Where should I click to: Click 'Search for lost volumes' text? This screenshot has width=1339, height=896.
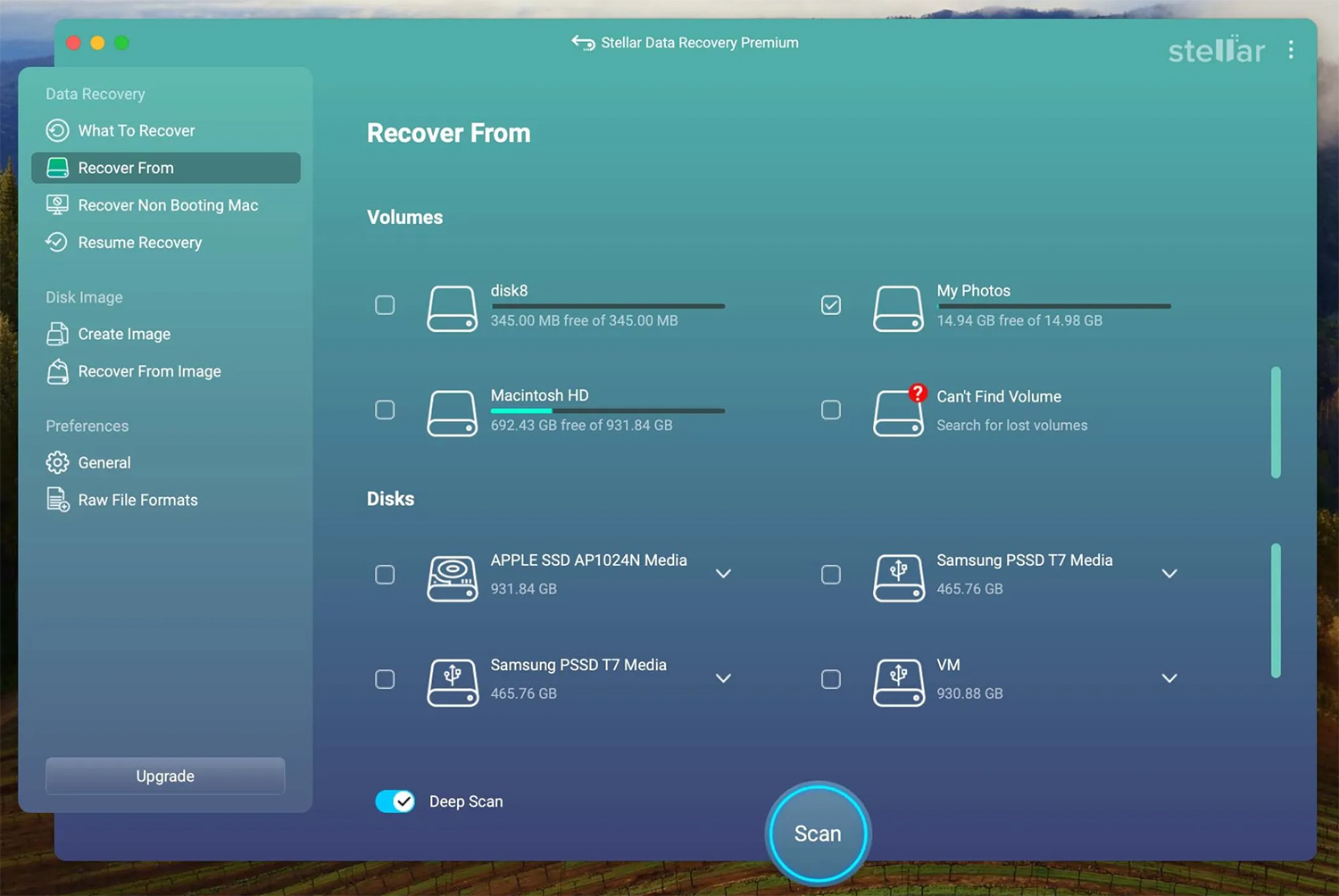(1012, 426)
